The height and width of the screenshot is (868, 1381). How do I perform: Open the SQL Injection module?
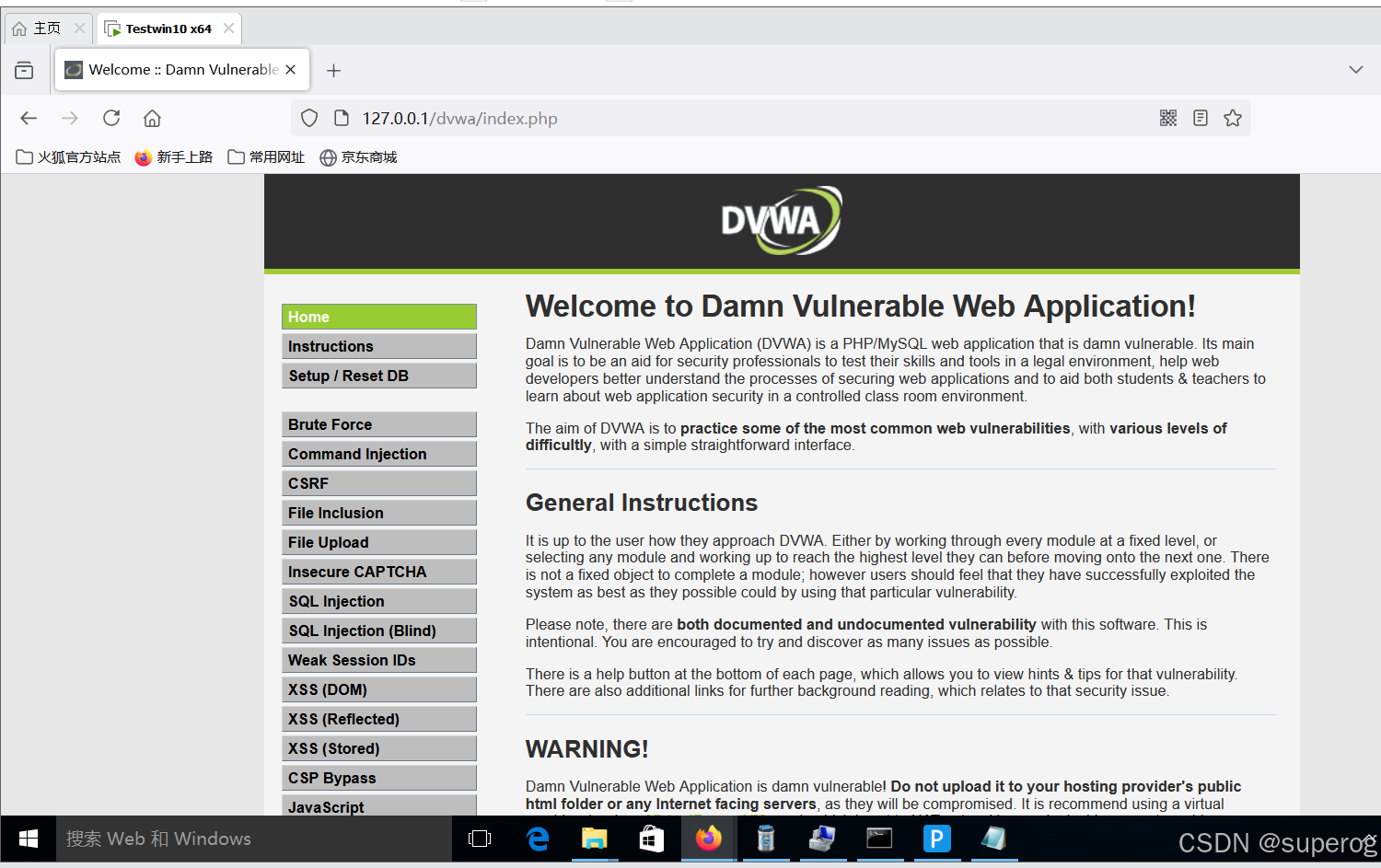pyautogui.click(x=379, y=601)
